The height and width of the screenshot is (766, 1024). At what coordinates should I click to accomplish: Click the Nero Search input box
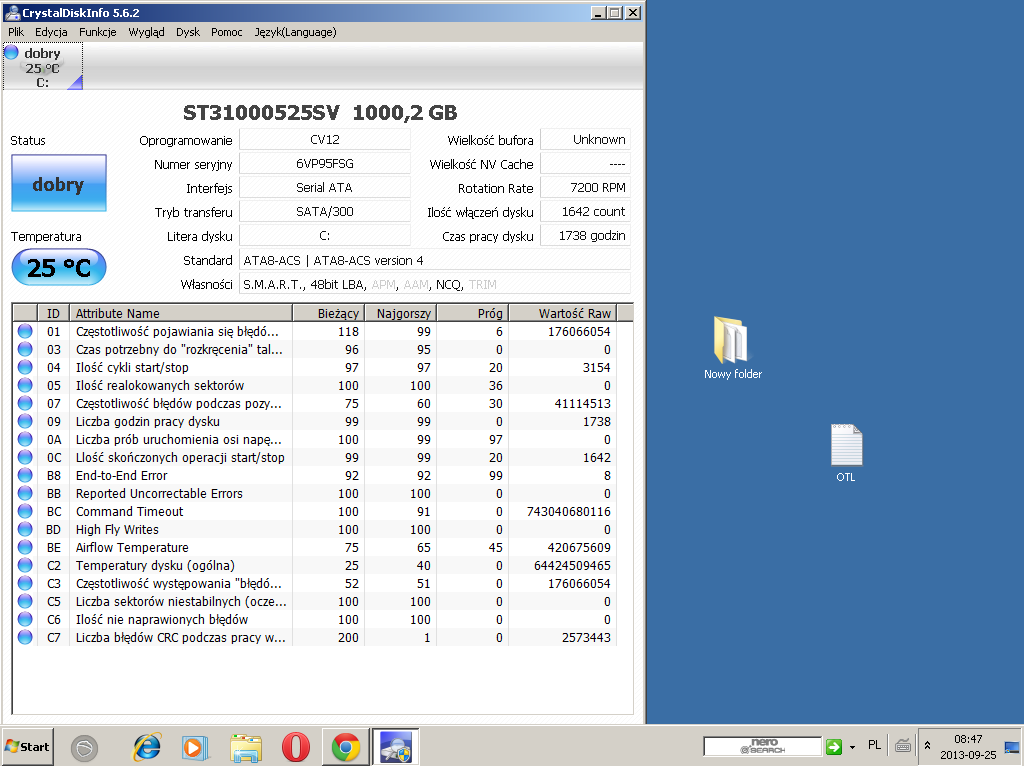(762, 746)
